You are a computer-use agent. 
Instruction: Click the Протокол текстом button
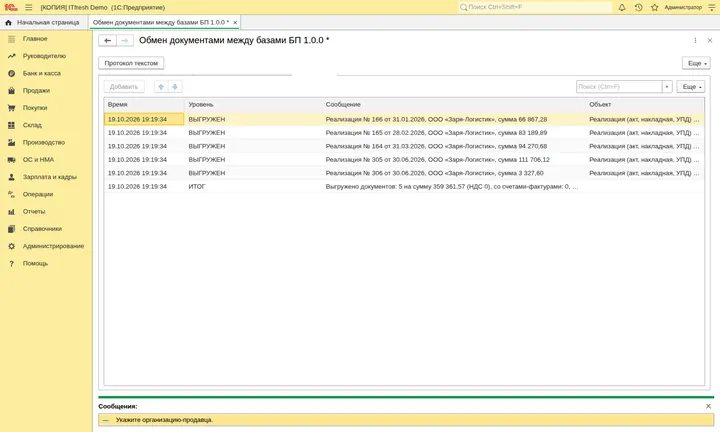pos(131,63)
